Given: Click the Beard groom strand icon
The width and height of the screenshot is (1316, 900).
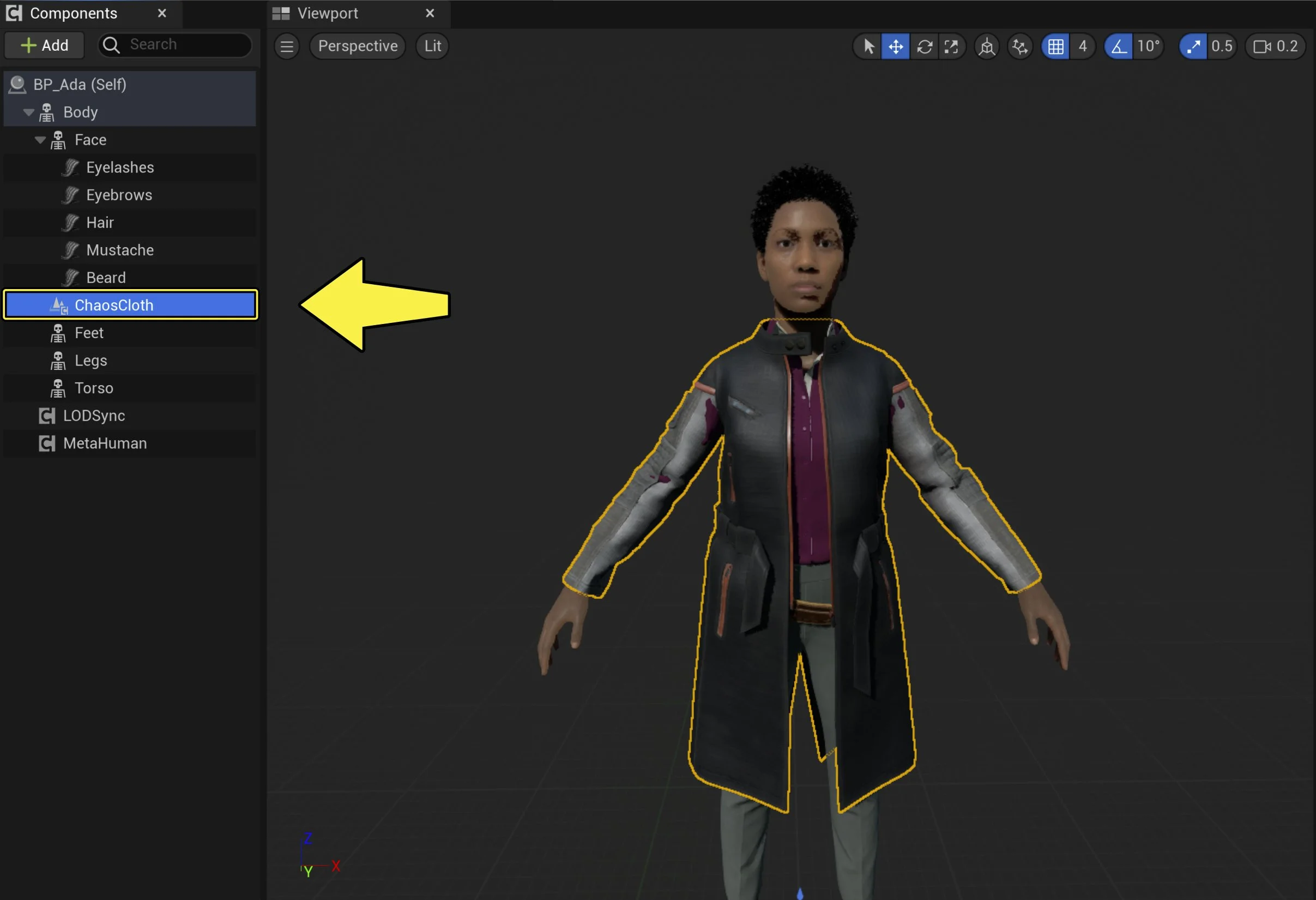Looking at the screenshot, I should (70, 278).
